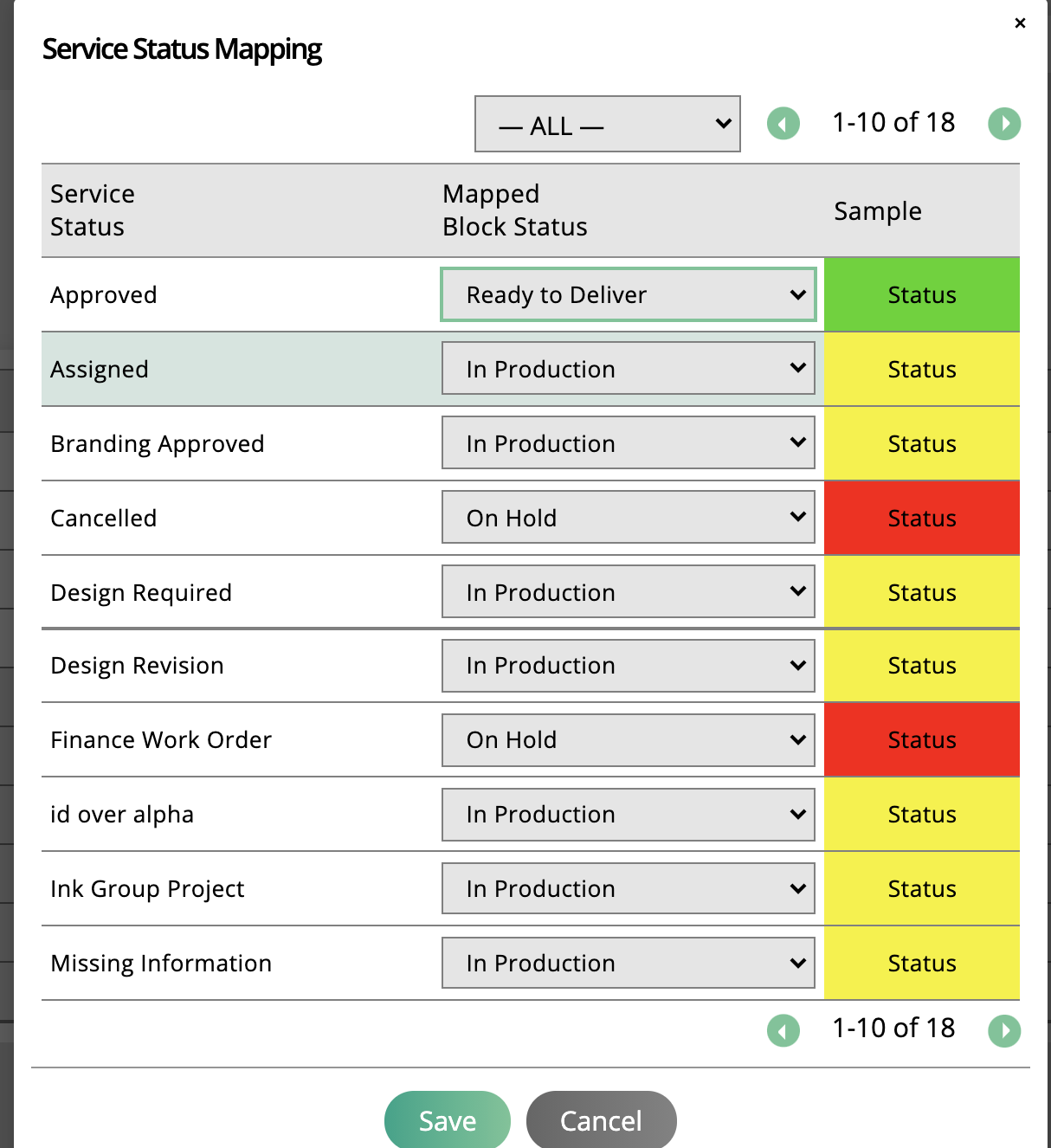
Task: Click Service Status column header
Action: click(93, 210)
